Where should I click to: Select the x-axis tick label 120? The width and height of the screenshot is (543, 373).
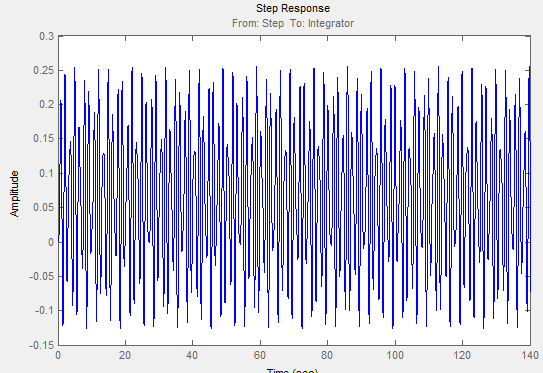[x=462, y=355]
